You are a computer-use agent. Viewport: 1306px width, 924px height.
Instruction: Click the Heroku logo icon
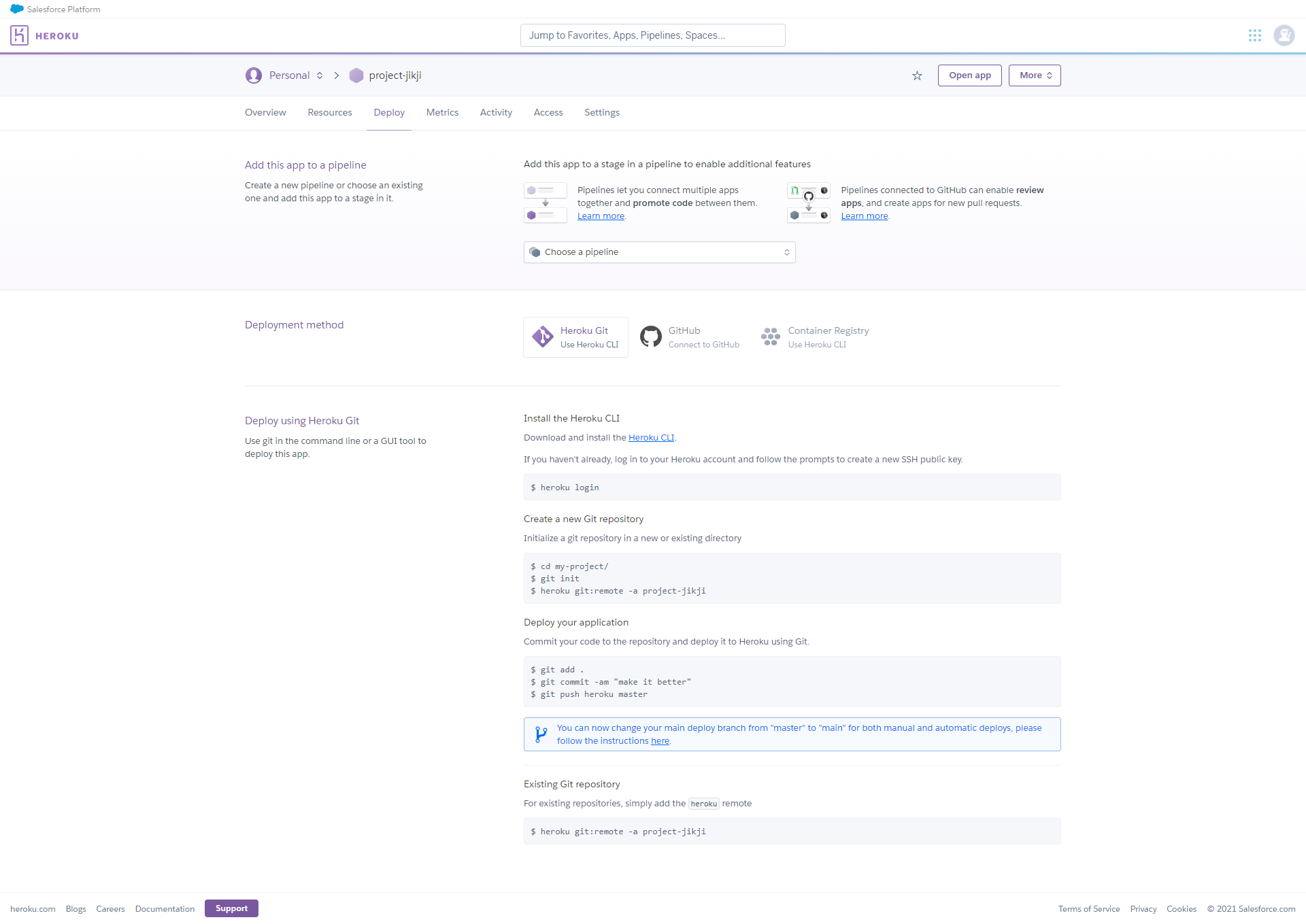tap(19, 35)
